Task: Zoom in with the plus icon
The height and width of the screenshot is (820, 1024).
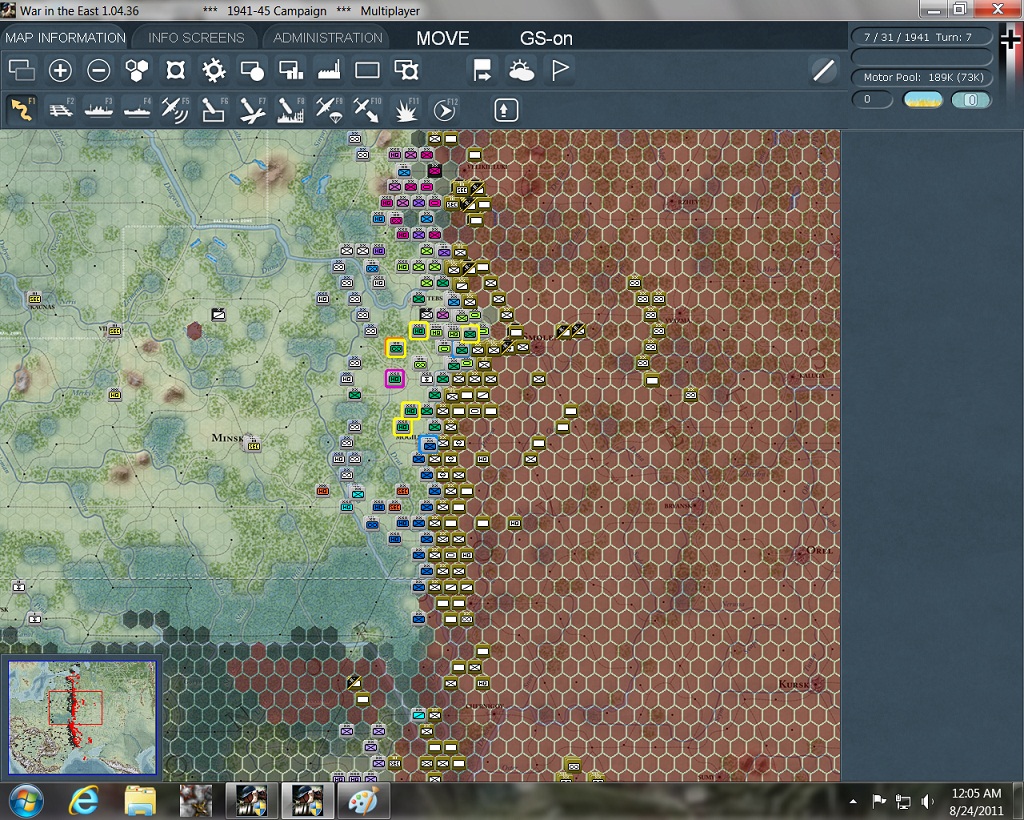Action: (x=60, y=70)
